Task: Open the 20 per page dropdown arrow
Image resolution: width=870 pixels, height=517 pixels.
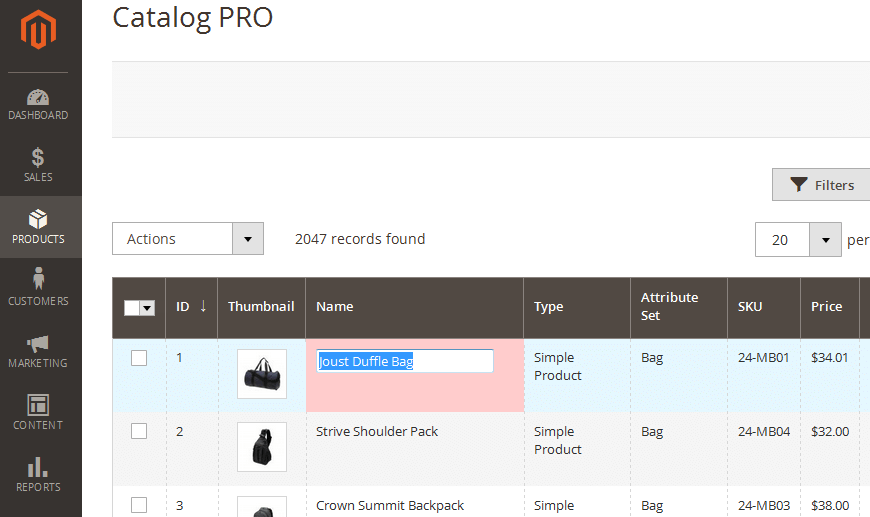Action: click(825, 240)
